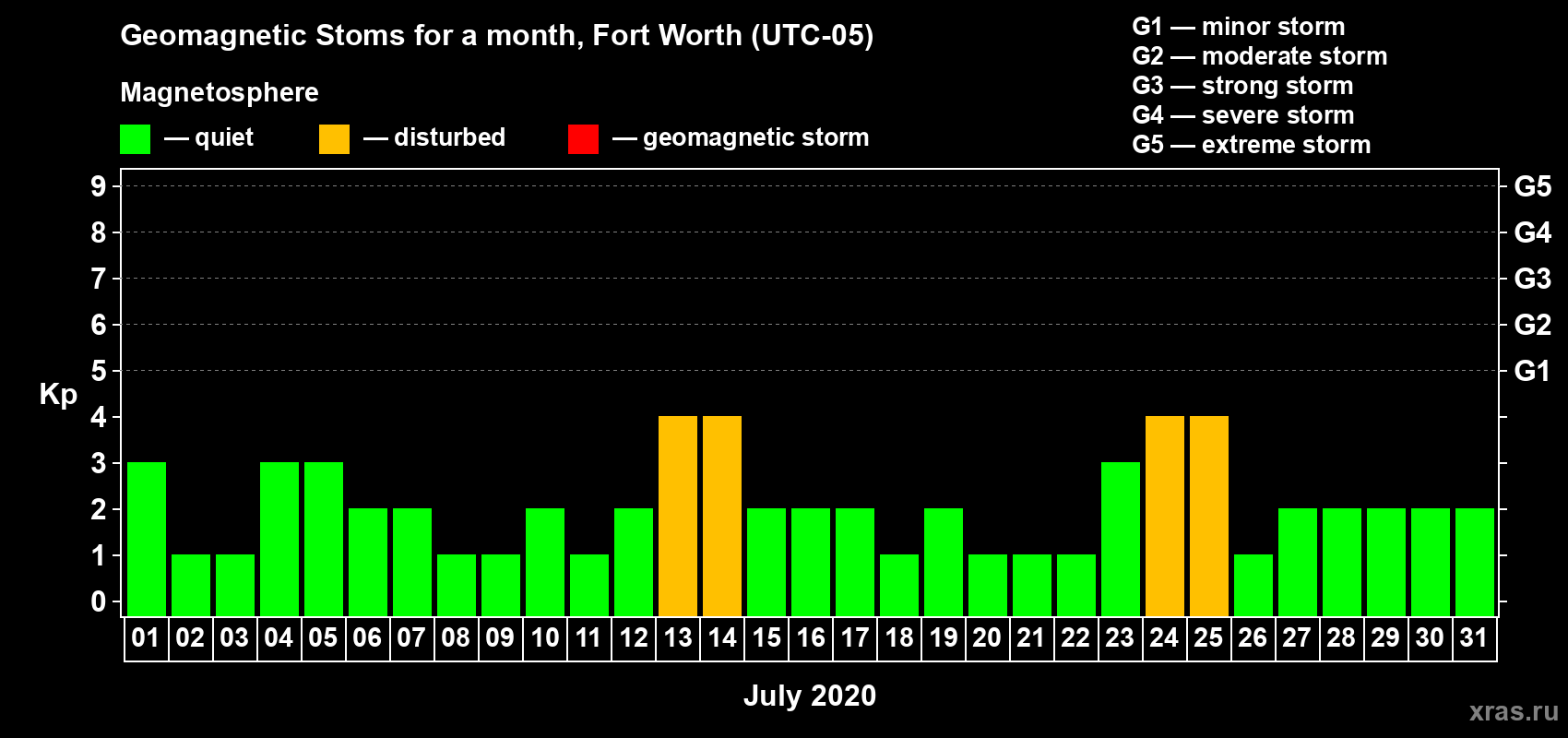Click the Kp axis title
Viewport: 1568px width, 738px height.
pyautogui.click(x=58, y=395)
